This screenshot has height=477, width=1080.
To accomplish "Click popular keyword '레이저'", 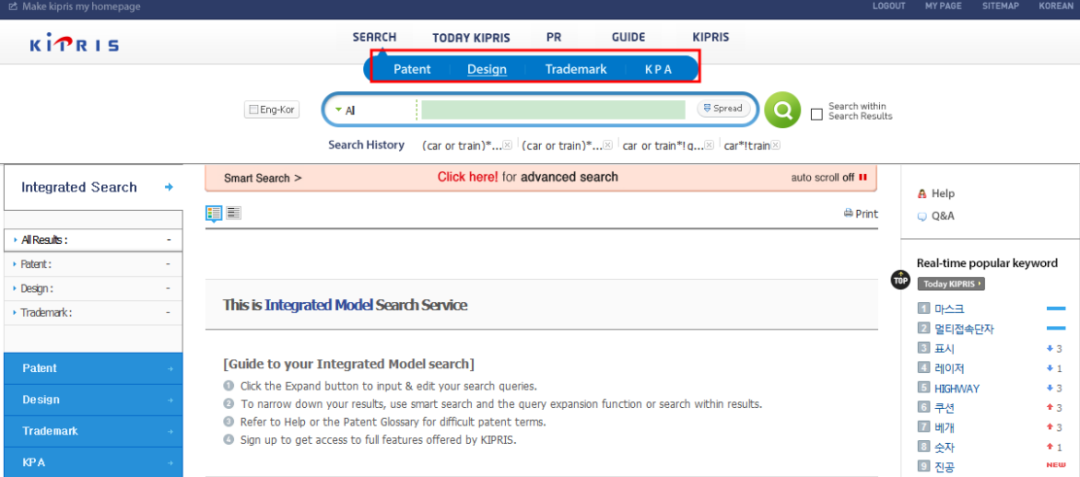I will click(949, 368).
